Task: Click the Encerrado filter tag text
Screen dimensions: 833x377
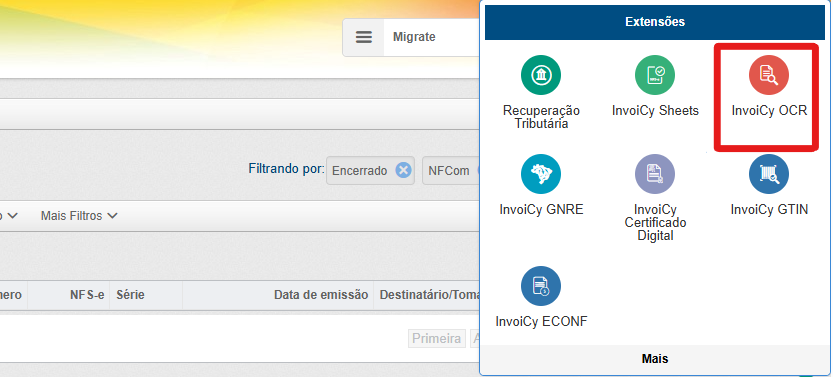Action: click(x=360, y=171)
